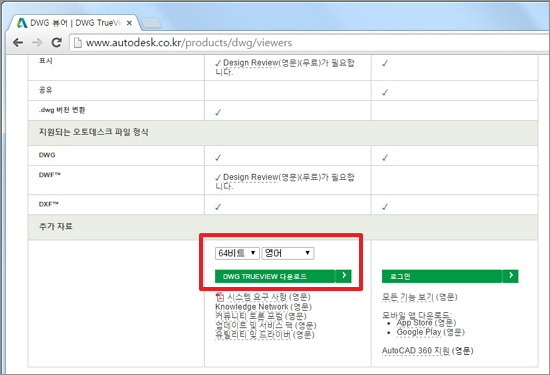Click the page icon in the address bar
The height and width of the screenshot is (375, 550).
(x=78, y=43)
